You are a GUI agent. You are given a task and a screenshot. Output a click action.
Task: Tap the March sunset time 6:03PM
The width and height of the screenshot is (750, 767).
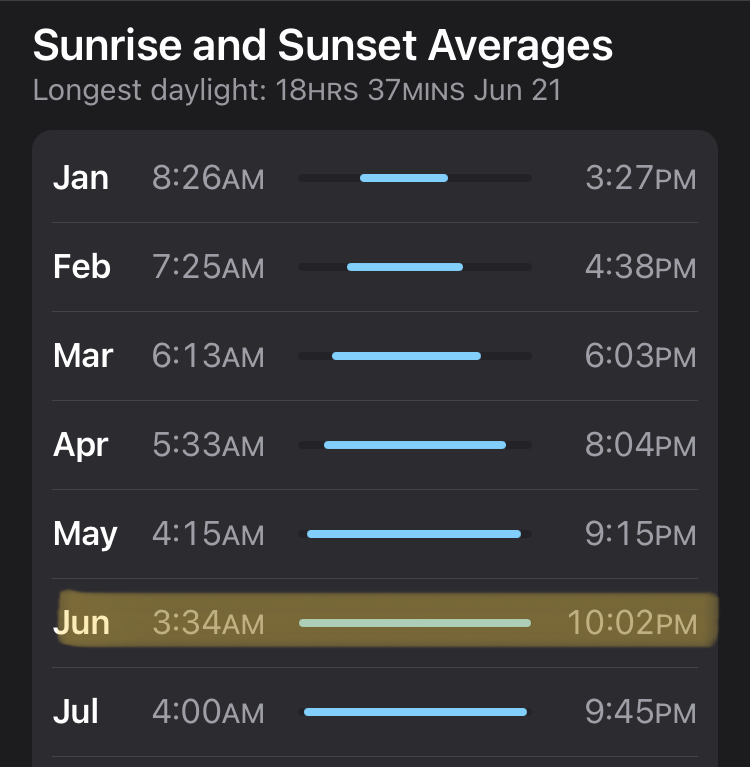(640, 356)
